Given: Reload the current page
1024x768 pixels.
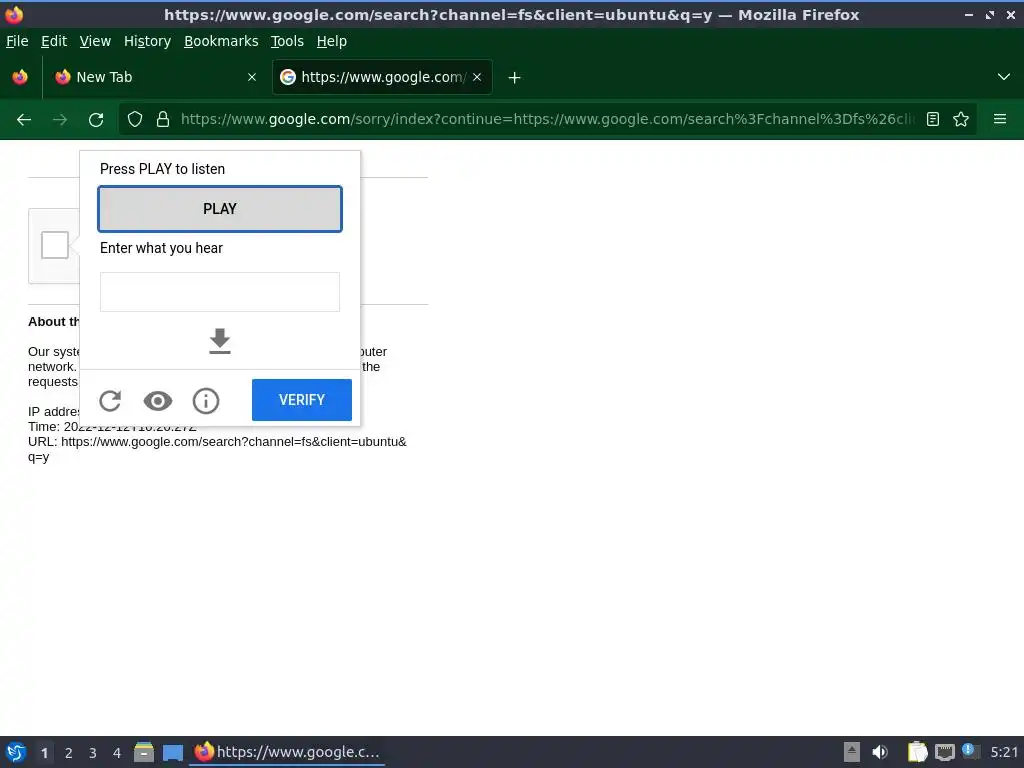Looking at the screenshot, I should pos(96,120).
